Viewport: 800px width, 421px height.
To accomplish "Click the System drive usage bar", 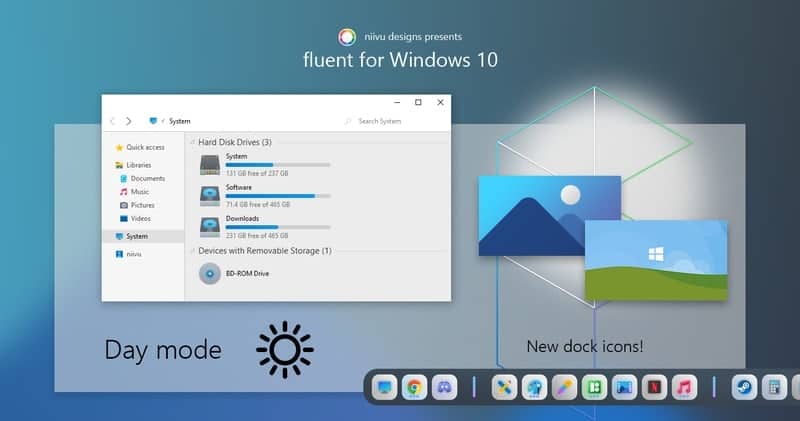I will pyautogui.click(x=278, y=165).
